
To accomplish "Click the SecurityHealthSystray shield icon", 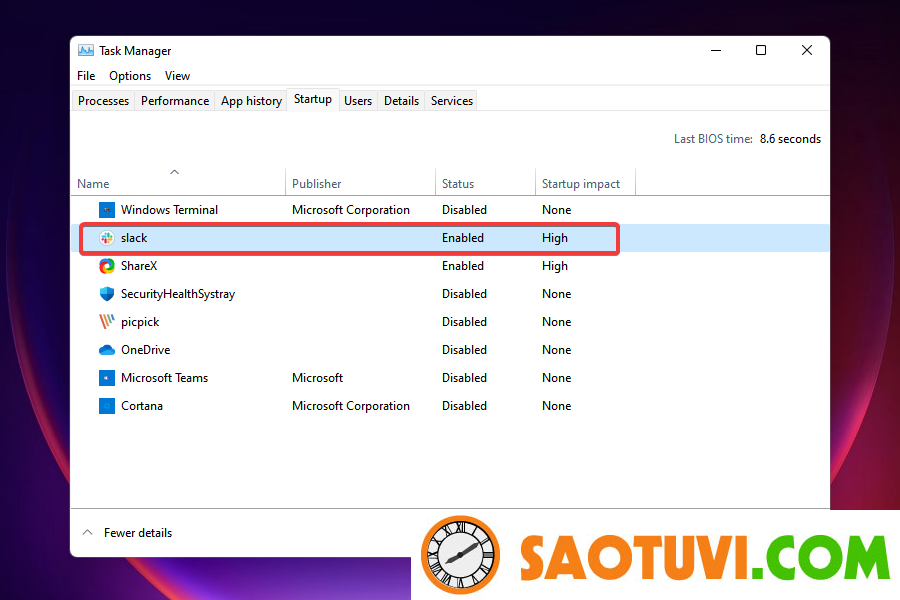I will click(x=107, y=294).
